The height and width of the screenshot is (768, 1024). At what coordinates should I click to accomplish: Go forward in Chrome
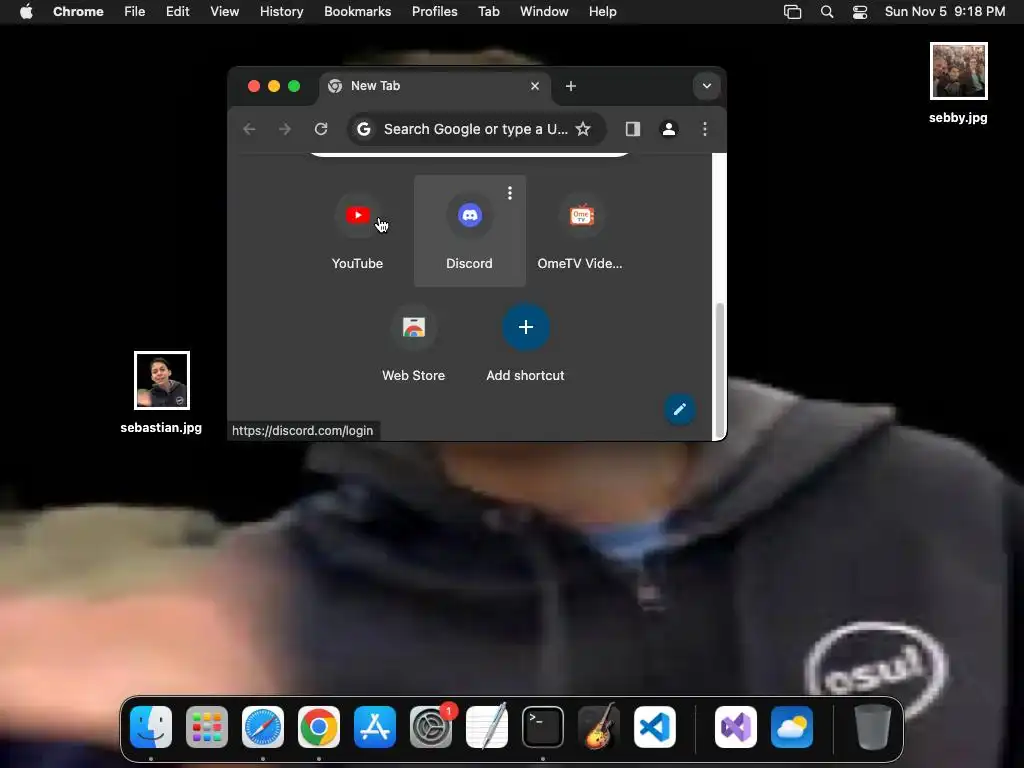click(x=285, y=129)
